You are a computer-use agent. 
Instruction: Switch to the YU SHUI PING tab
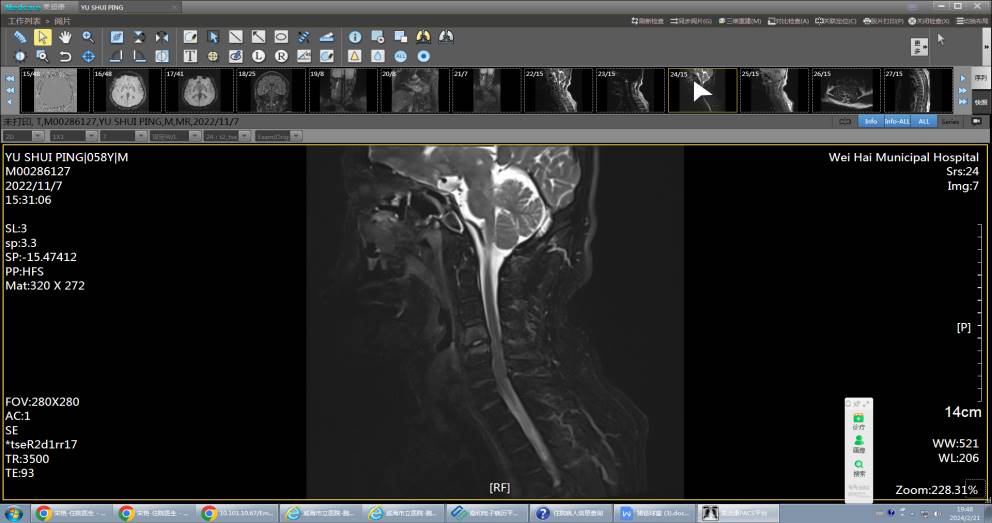click(101, 7)
